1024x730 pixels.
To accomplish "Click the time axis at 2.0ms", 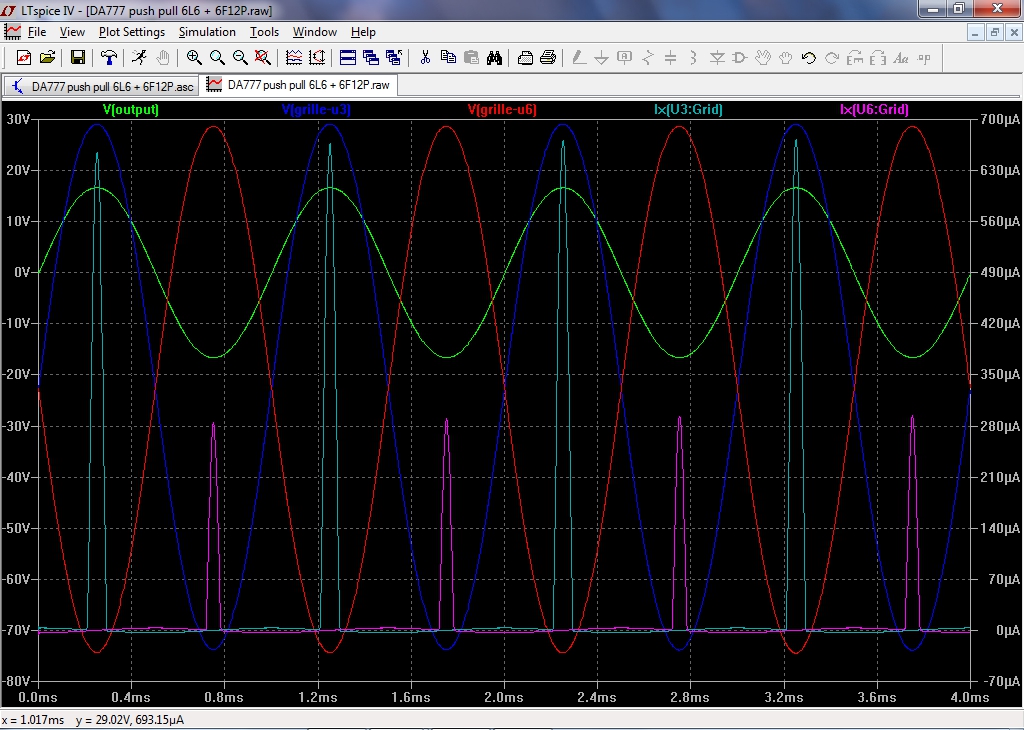I will (504, 697).
